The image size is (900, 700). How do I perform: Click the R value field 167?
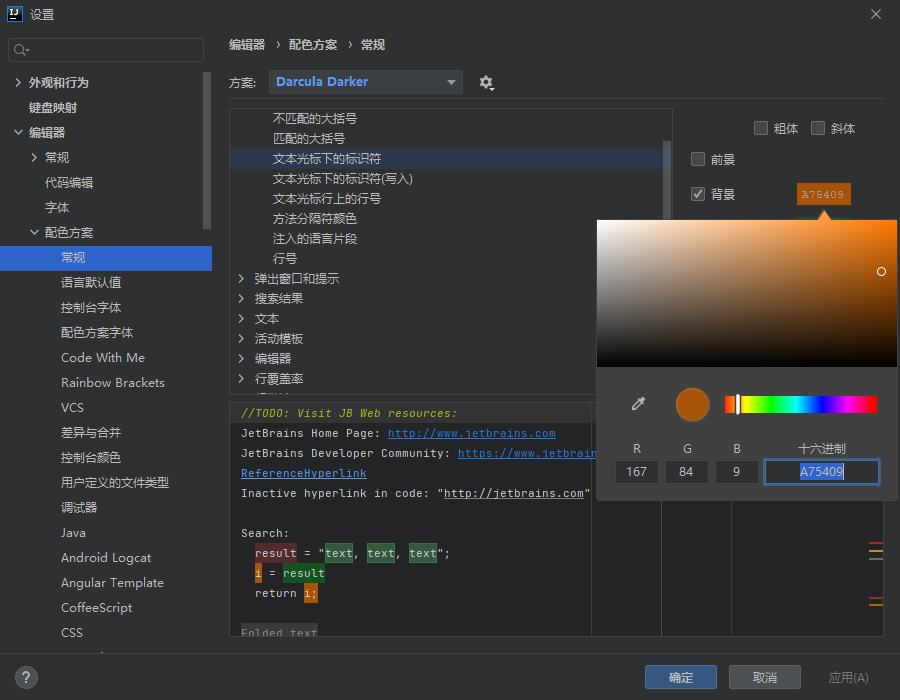tap(637, 472)
